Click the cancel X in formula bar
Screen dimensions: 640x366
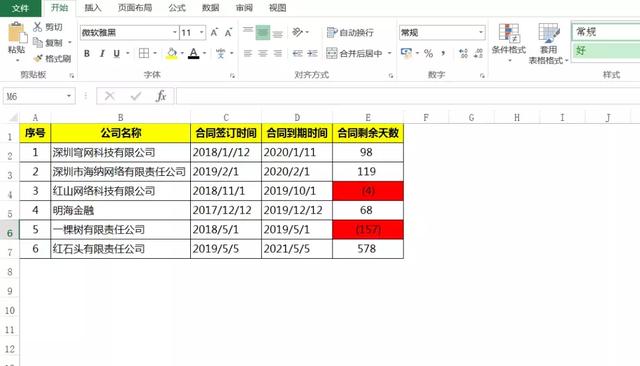[109, 96]
